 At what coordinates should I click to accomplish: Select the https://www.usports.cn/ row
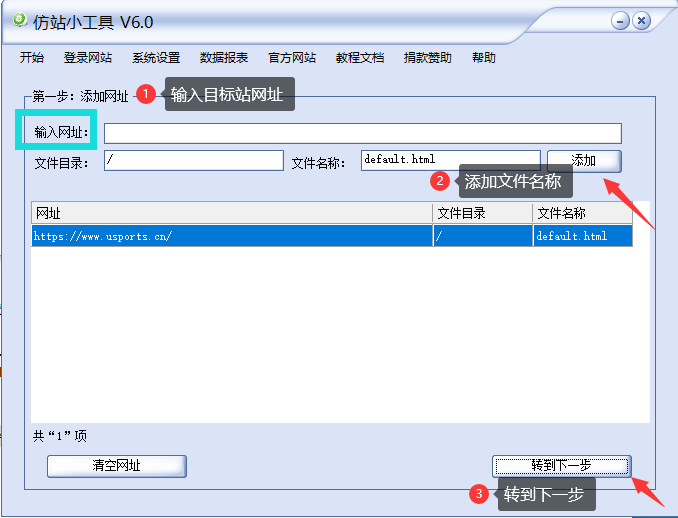[332, 236]
